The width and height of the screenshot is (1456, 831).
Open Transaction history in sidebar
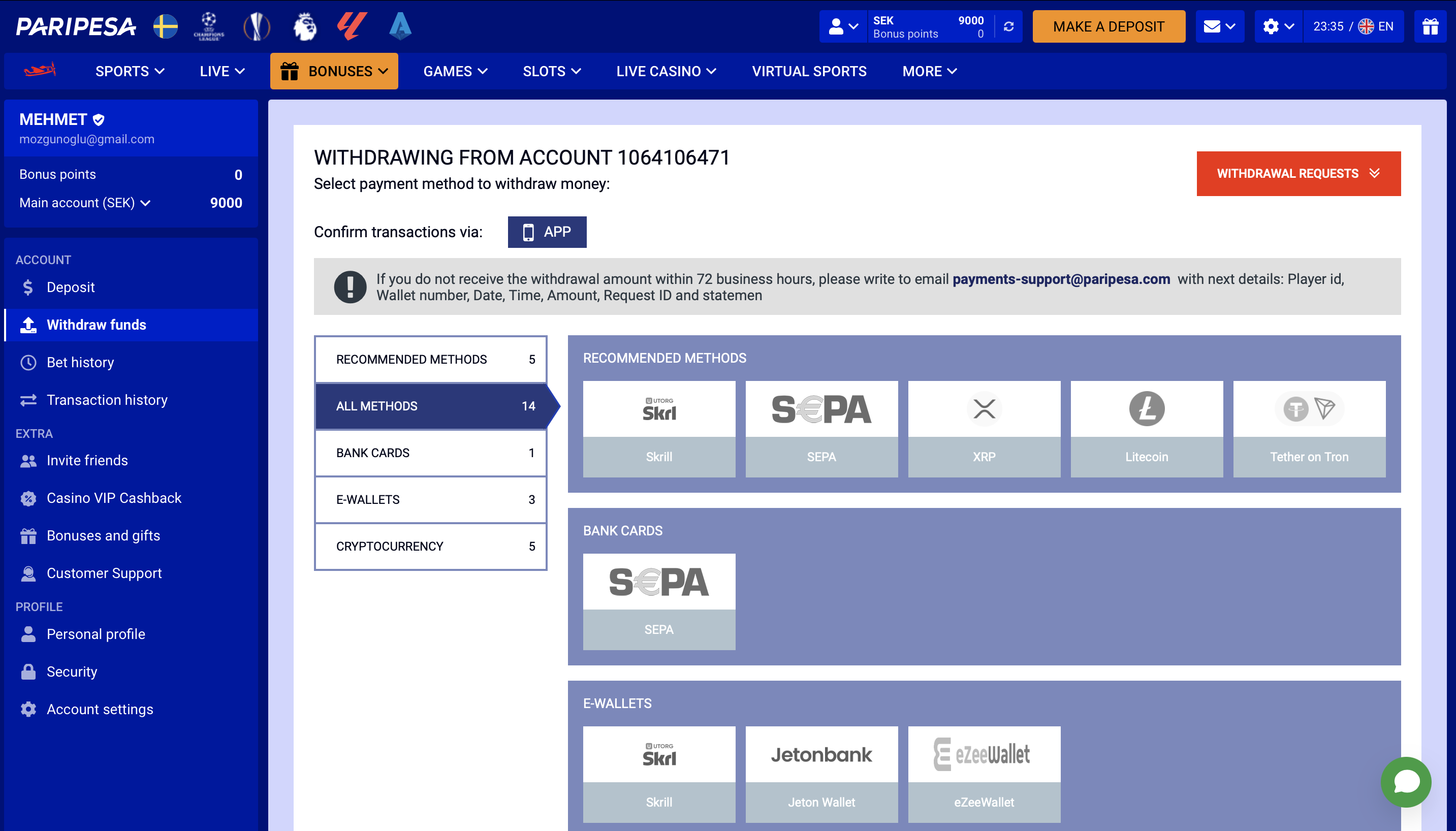tap(131, 400)
